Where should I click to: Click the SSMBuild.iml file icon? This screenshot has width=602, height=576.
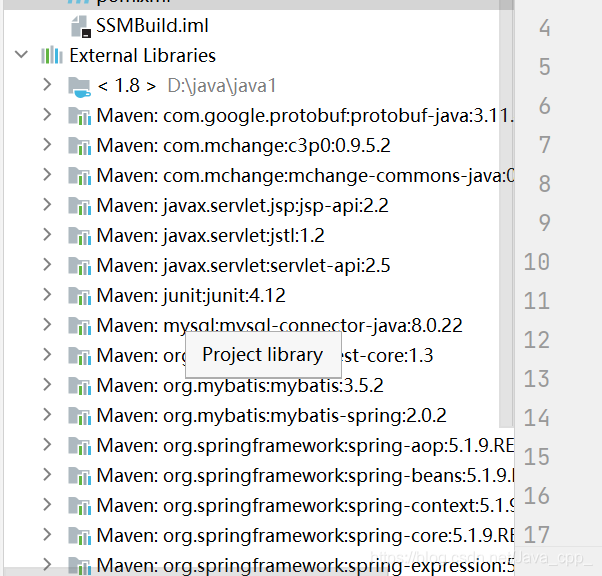click(81, 26)
